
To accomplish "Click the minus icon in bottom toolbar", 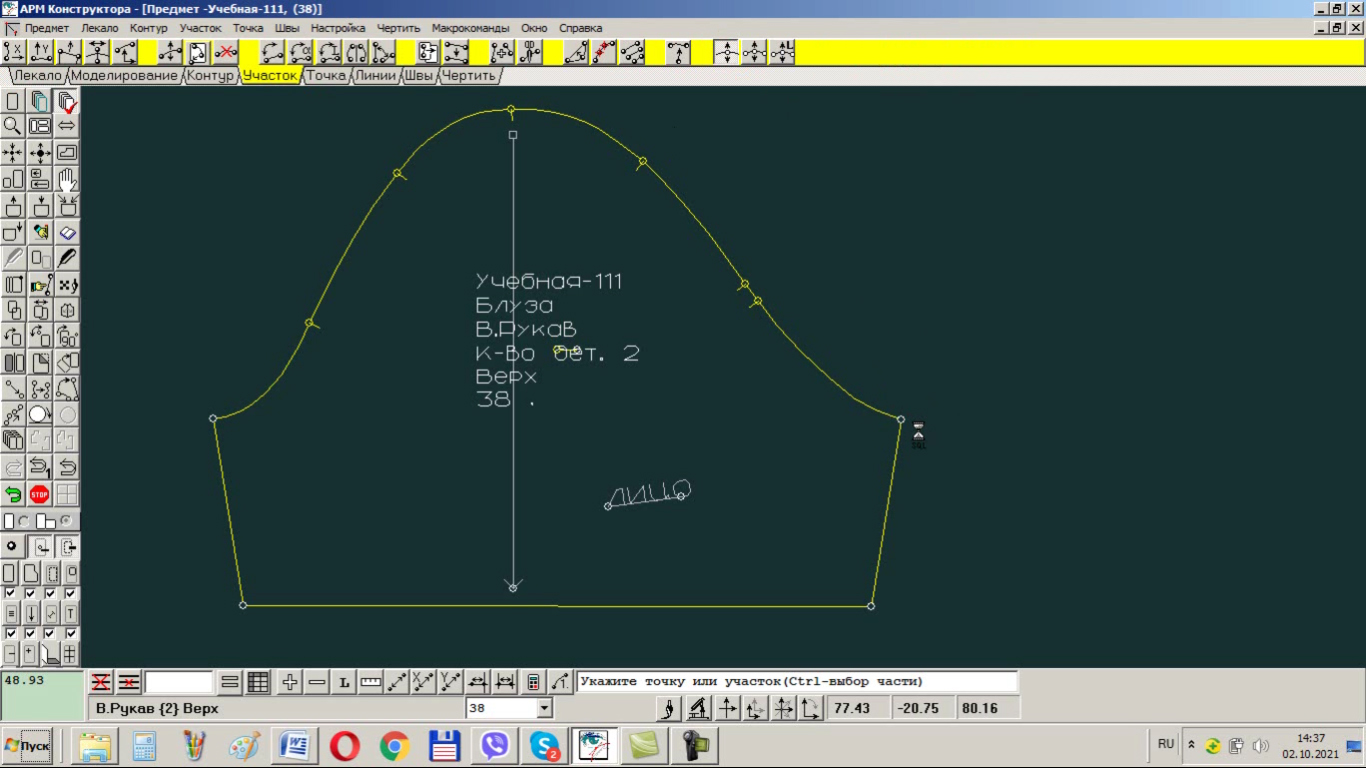I will pos(317,682).
